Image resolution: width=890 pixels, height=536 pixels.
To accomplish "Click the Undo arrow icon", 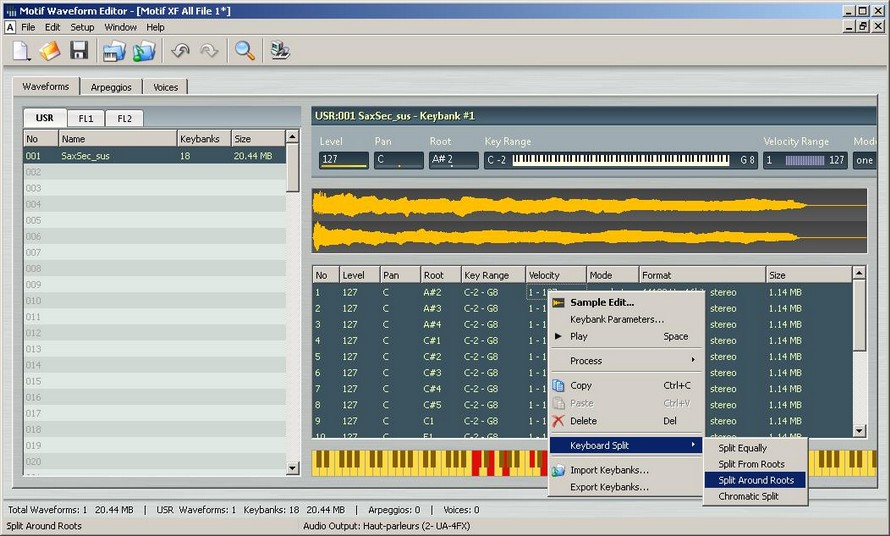I will pyautogui.click(x=180, y=51).
